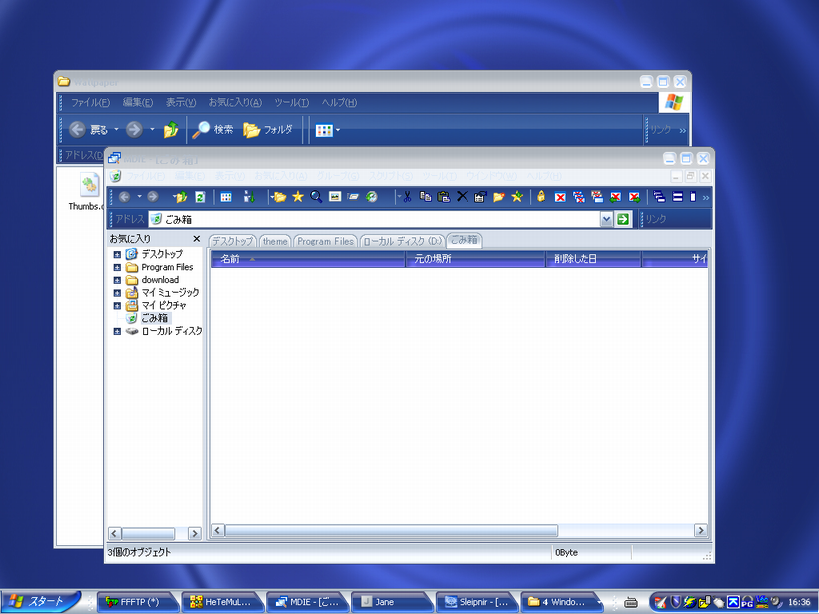Switch to FFFTP taskbar button
Image resolution: width=819 pixels, height=614 pixels.
(138, 602)
